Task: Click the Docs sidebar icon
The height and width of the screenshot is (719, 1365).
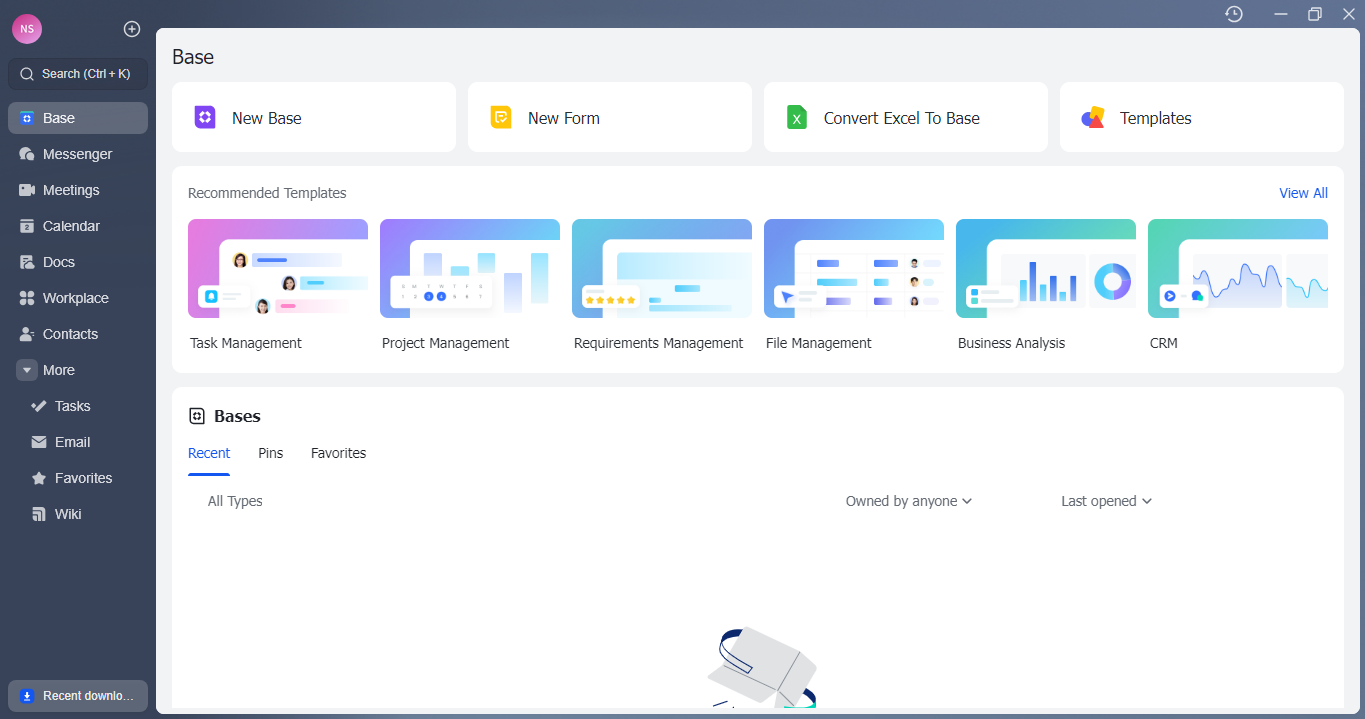Action: [x=27, y=262]
